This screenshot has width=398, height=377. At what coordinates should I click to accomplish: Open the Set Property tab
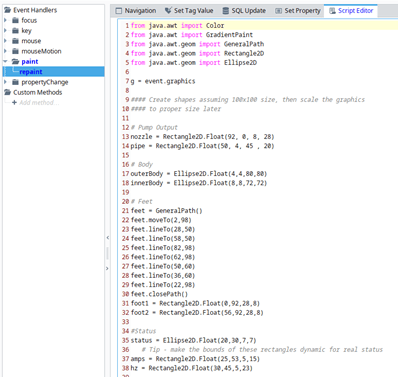298,11
